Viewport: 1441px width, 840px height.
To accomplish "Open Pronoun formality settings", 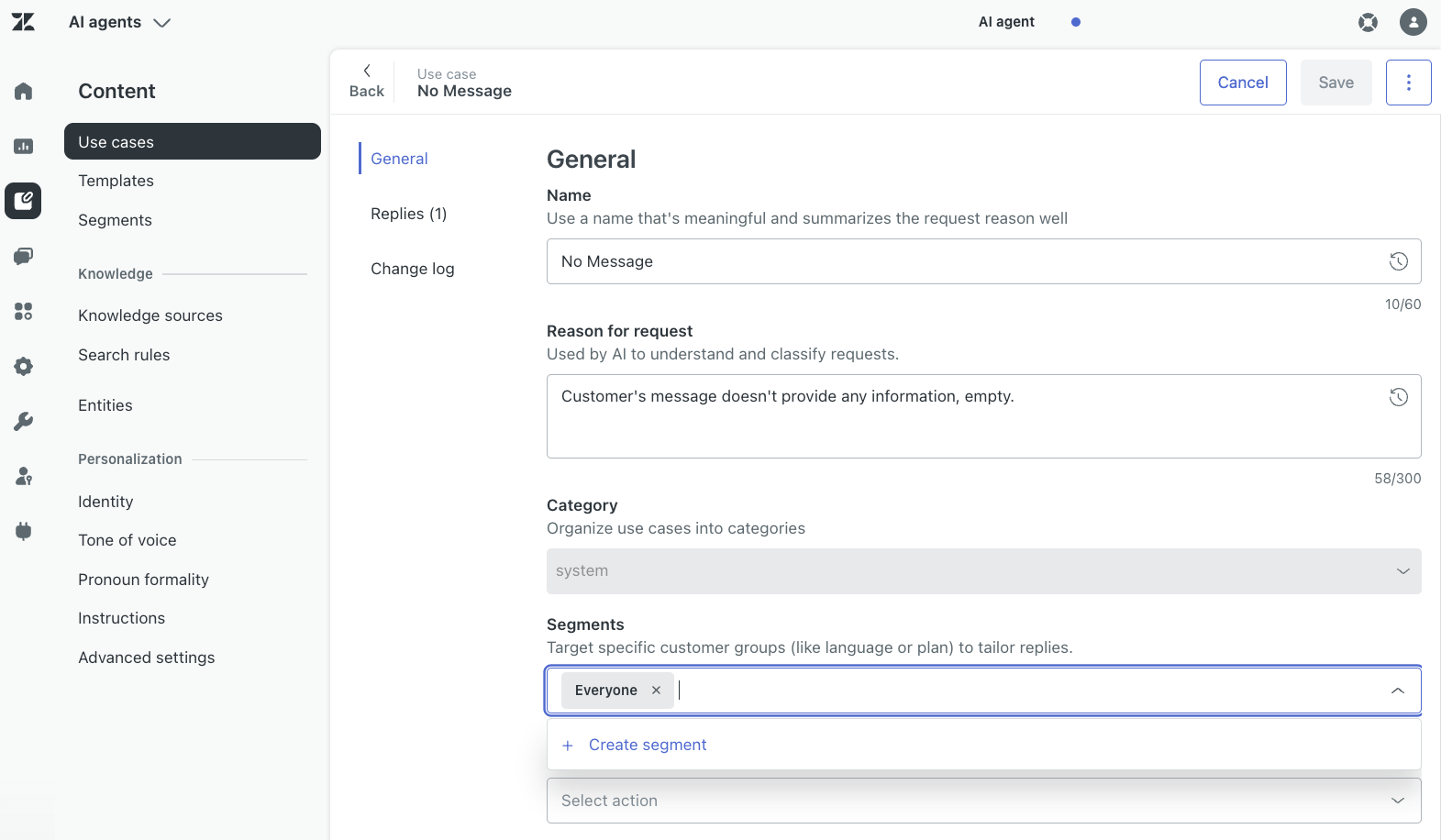I will (143, 580).
